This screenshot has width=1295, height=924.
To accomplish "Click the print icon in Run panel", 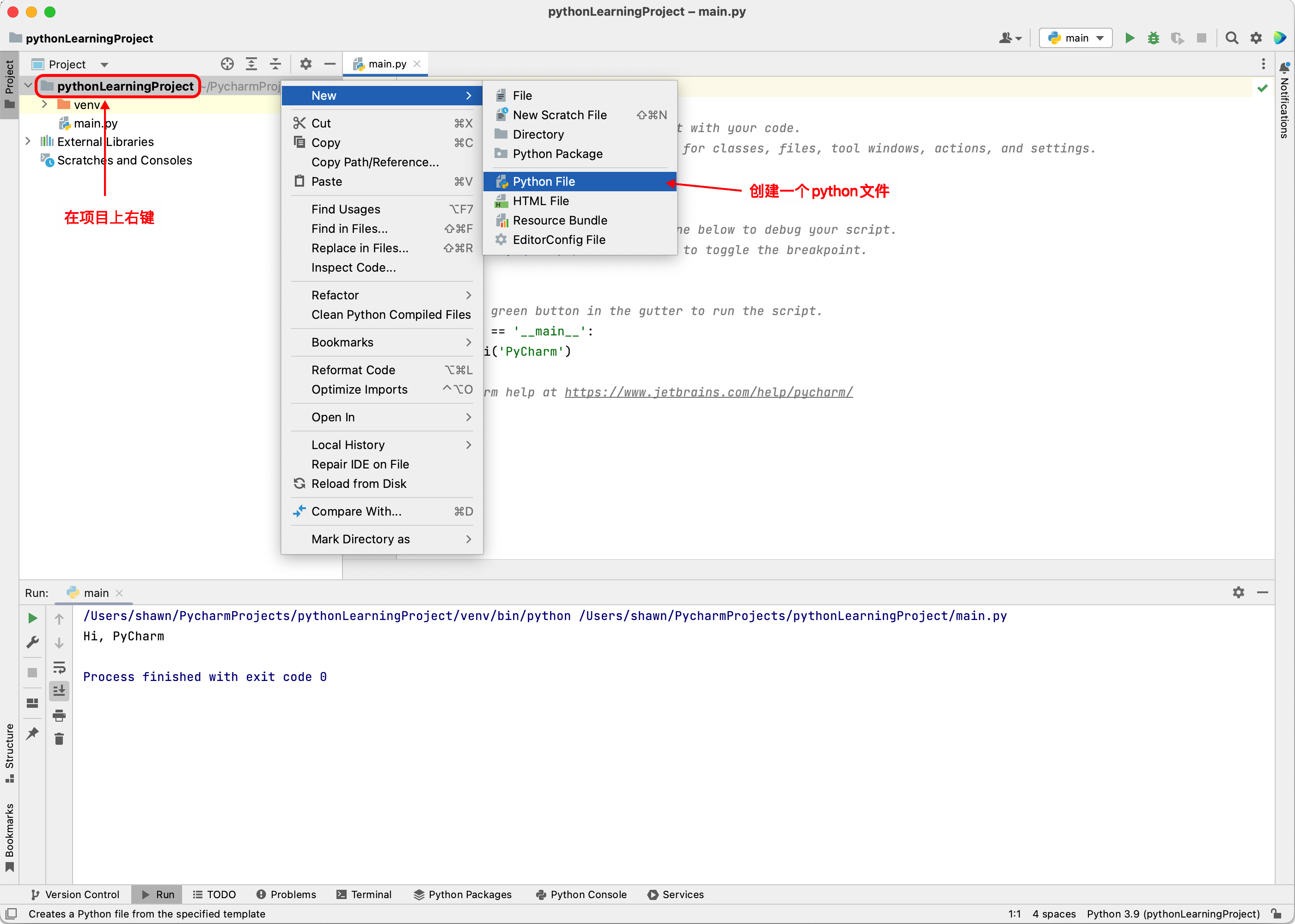I will (59, 715).
